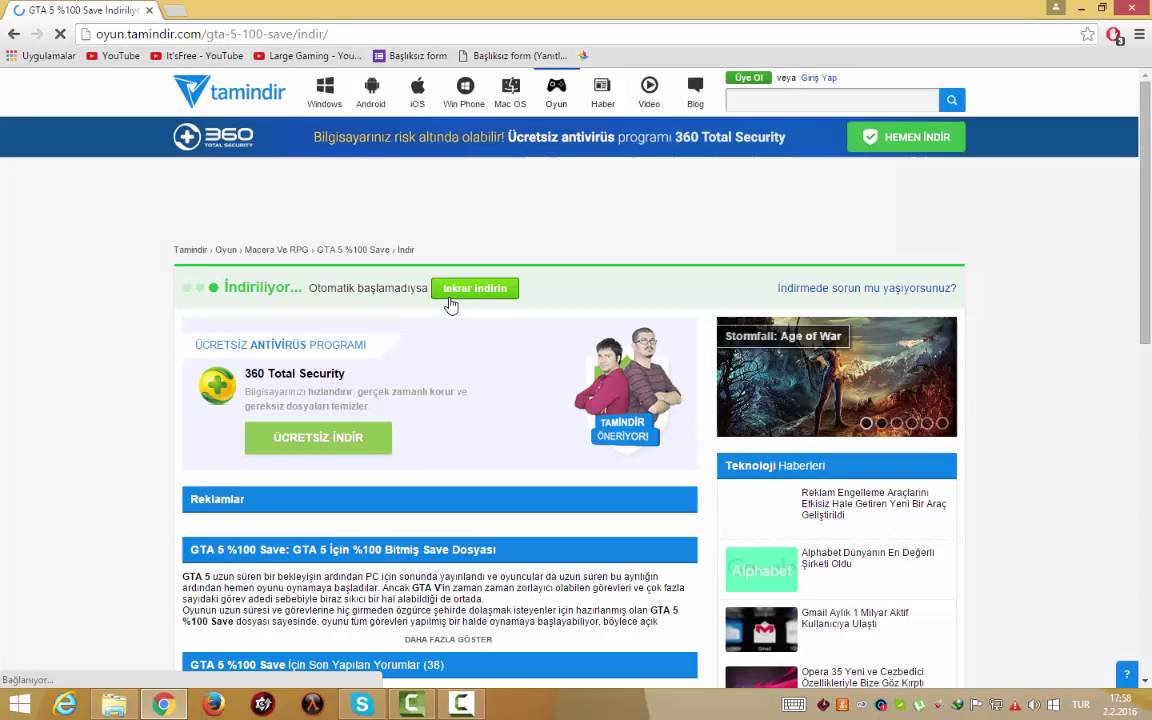Bookmark page with the star icon

tap(1087, 34)
